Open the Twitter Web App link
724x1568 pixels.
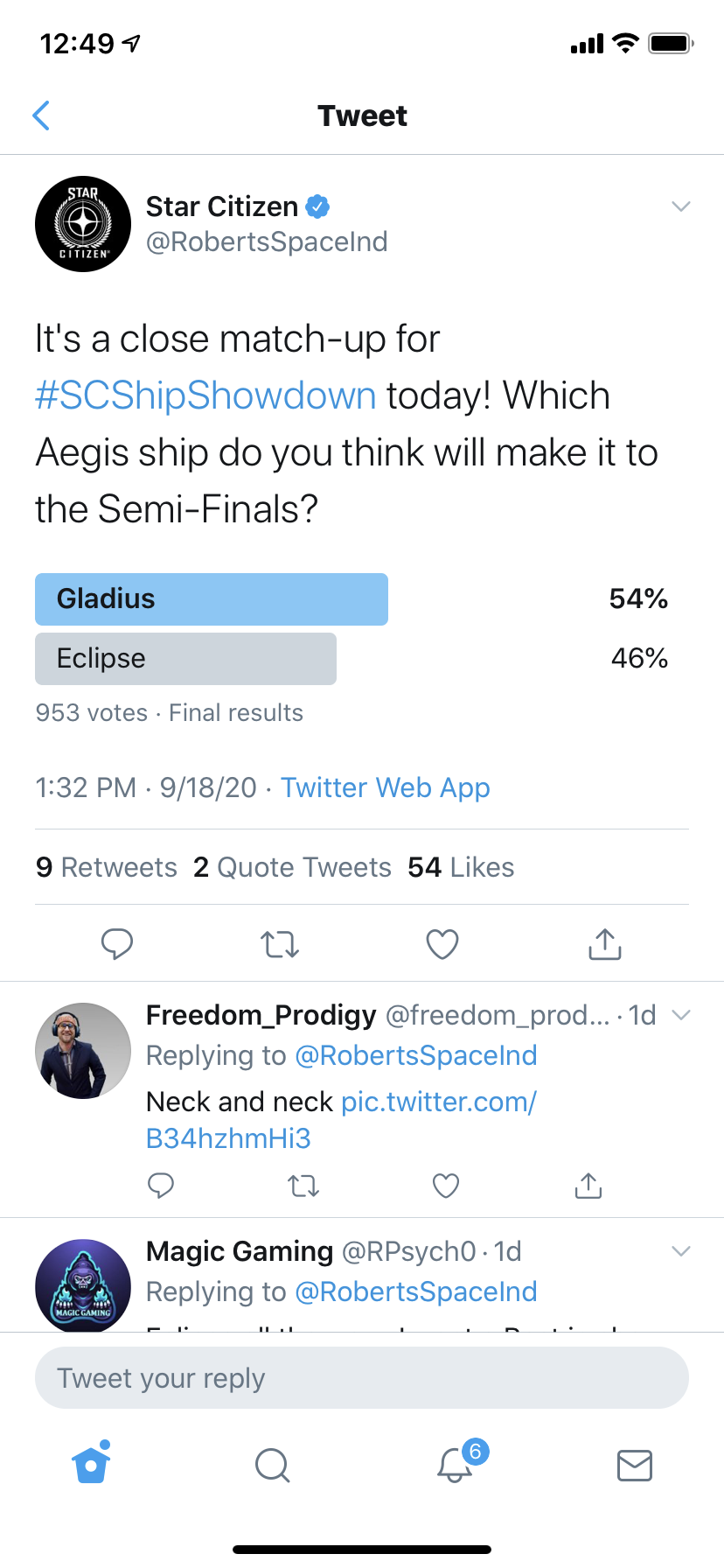pyautogui.click(x=385, y=787)
